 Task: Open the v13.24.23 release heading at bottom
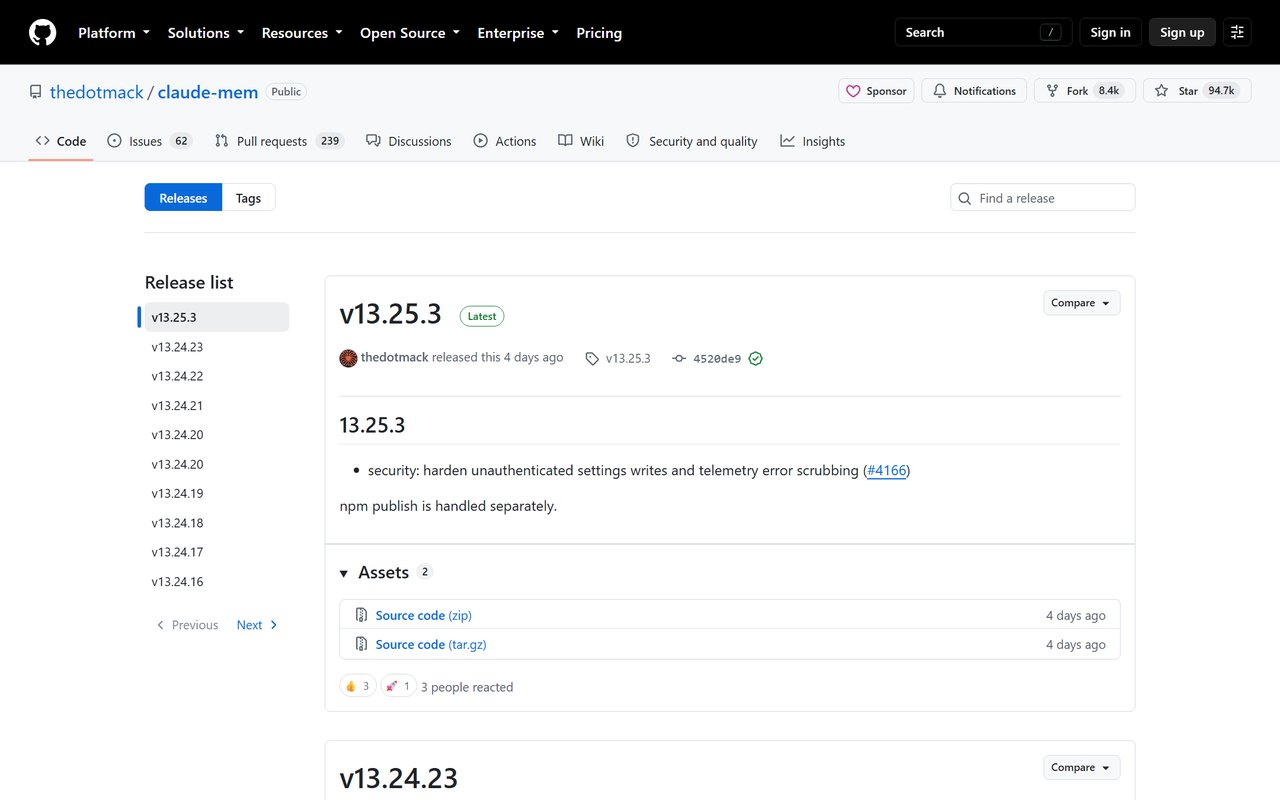click(399, 778)
